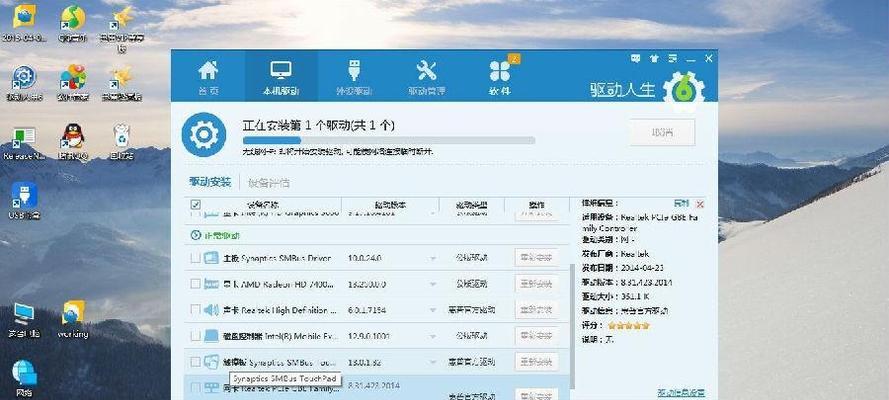Image resolution: width=889 pixels, height=400 pixels.
Task: Click the 驱动人生 gear logo with number 6
Action: (x=683, y=90)
